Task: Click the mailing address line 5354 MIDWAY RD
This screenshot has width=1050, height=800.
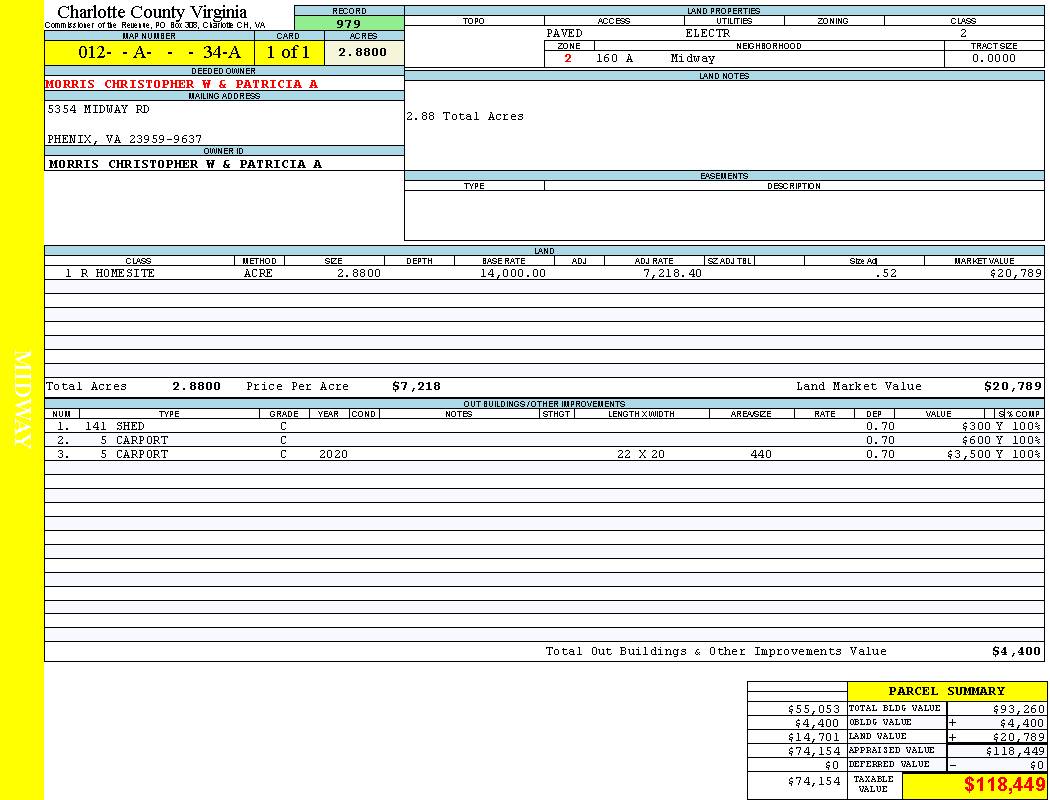Action: (98, 109)
